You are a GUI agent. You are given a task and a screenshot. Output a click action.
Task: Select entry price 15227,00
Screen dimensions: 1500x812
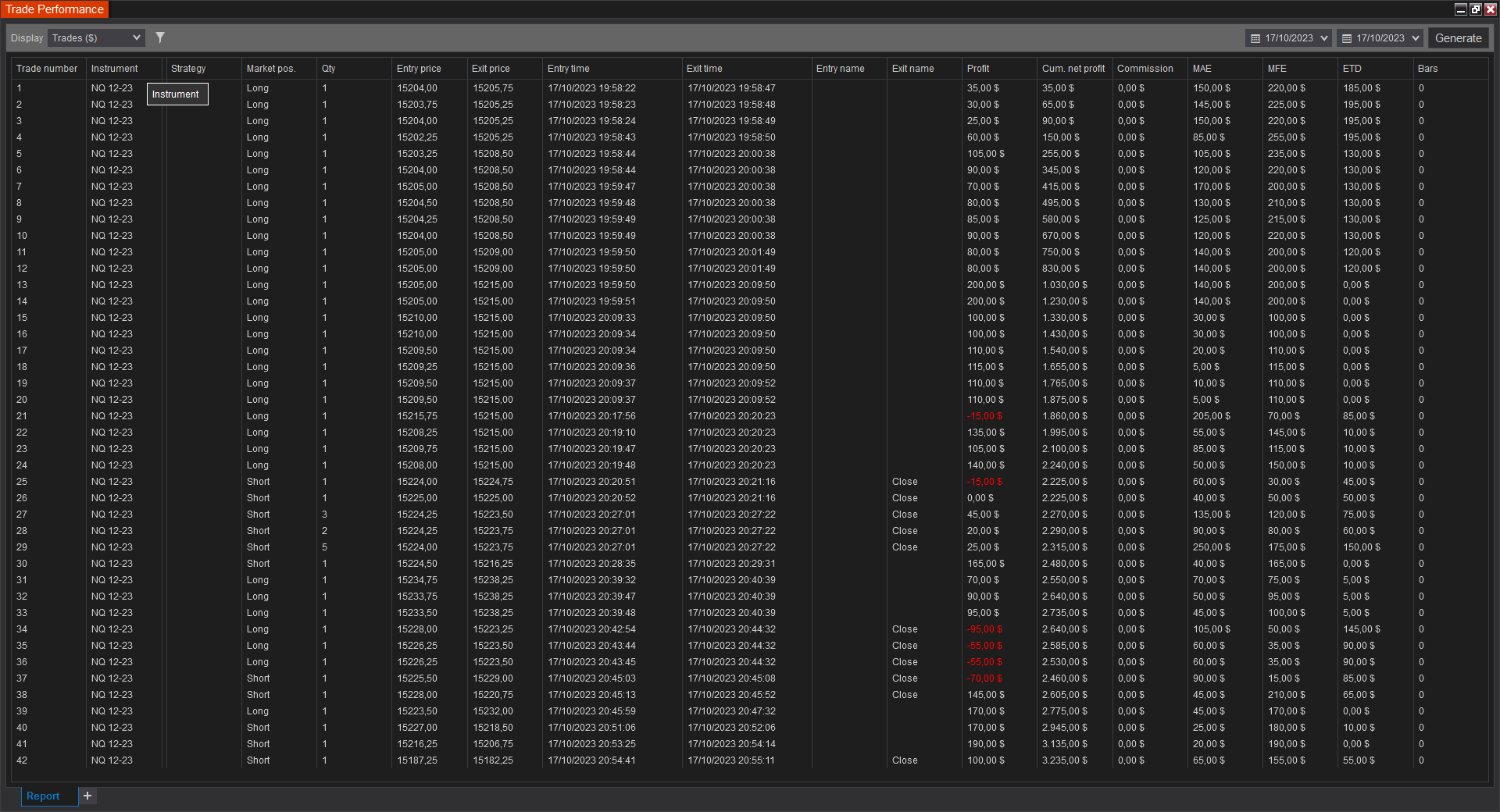[417, 728]
